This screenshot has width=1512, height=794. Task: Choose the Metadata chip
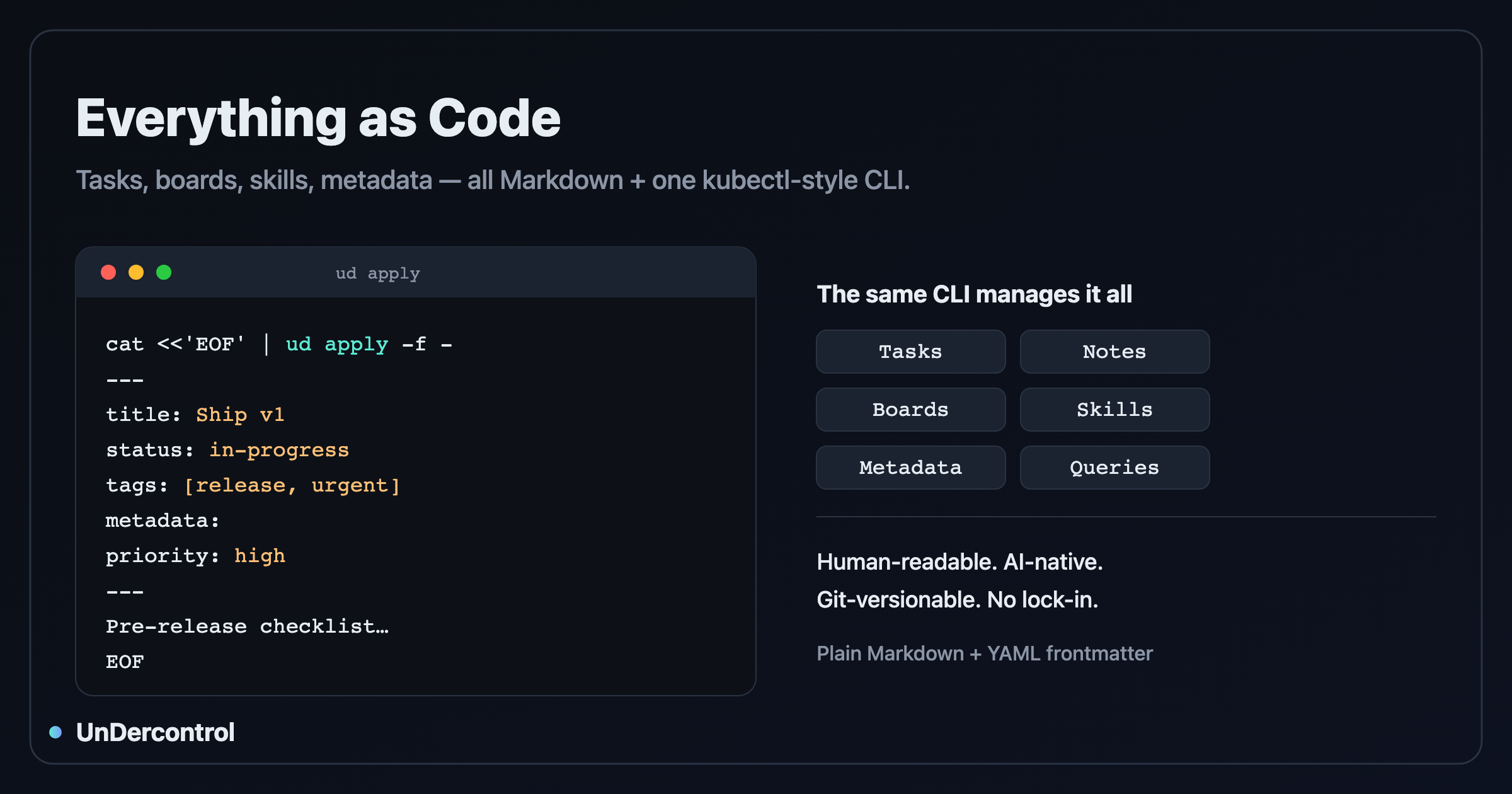point(911,468)
